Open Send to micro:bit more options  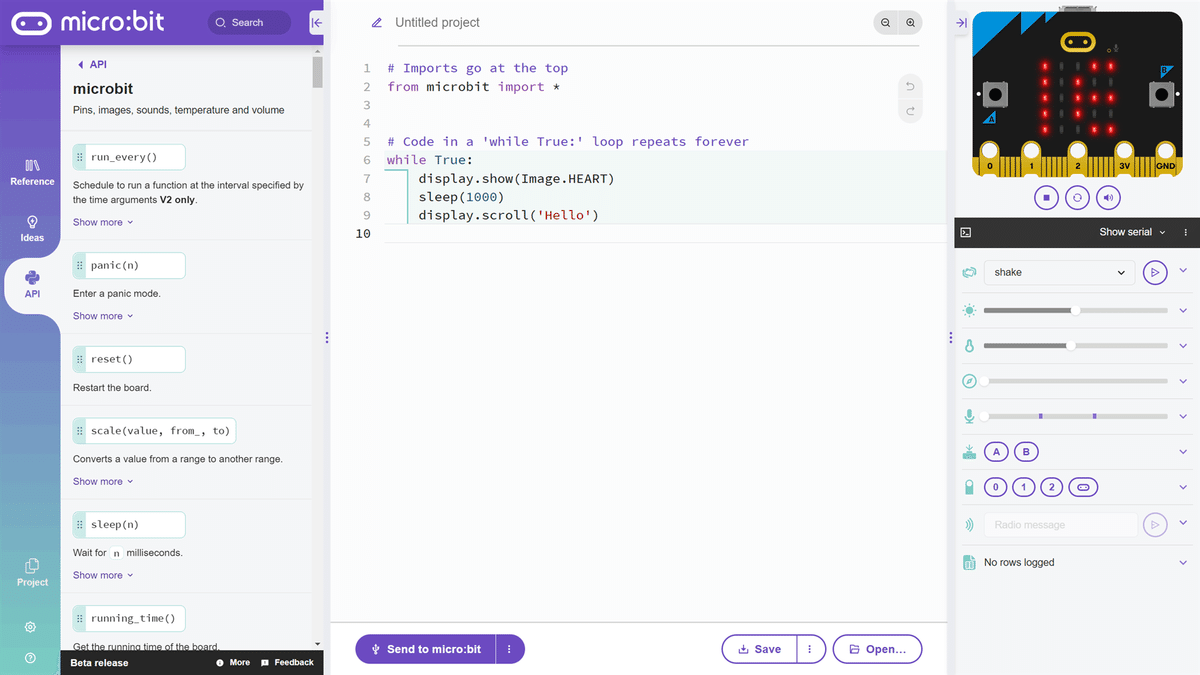[x=509, y=649]
